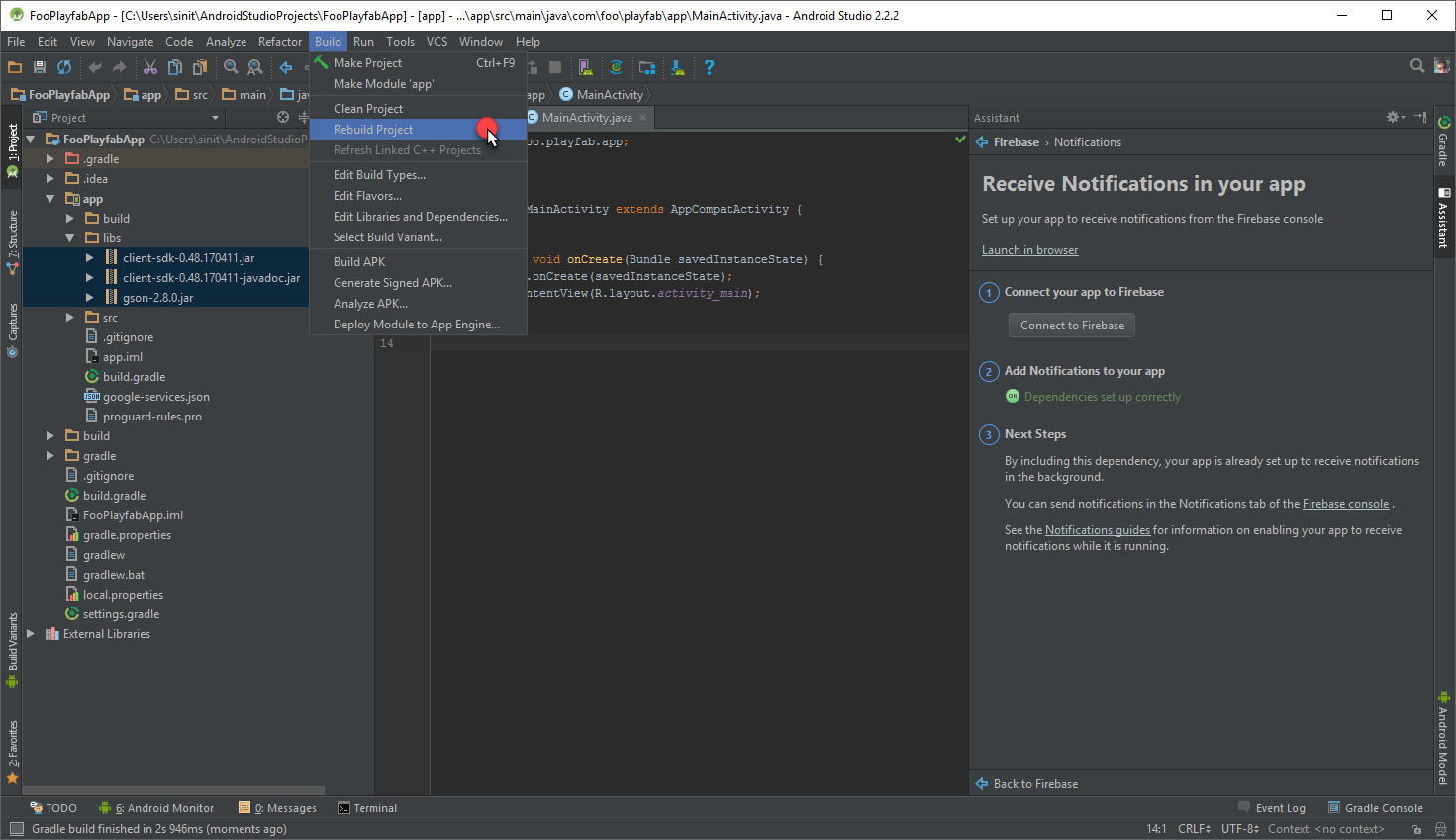Screen dimensions: 1456x840
Task: Select Clean Project menu entry
Action: [x=418, y=109]
